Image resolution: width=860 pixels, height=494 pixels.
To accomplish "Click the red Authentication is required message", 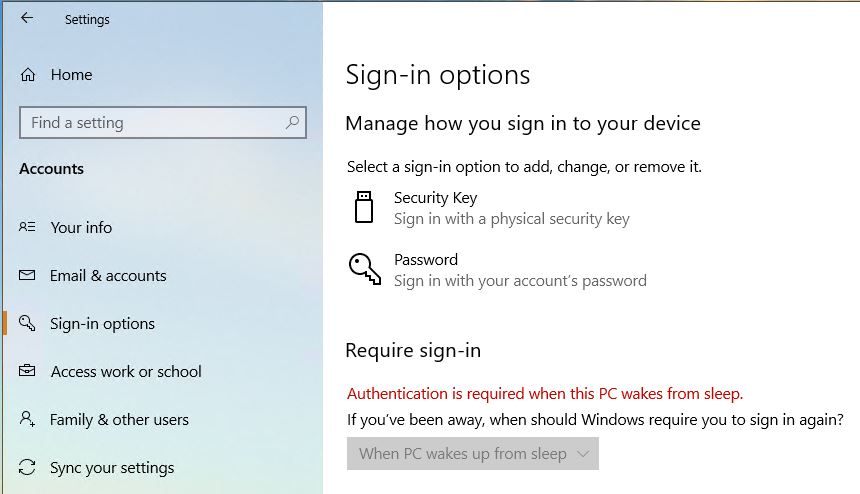I will [545, 394].
